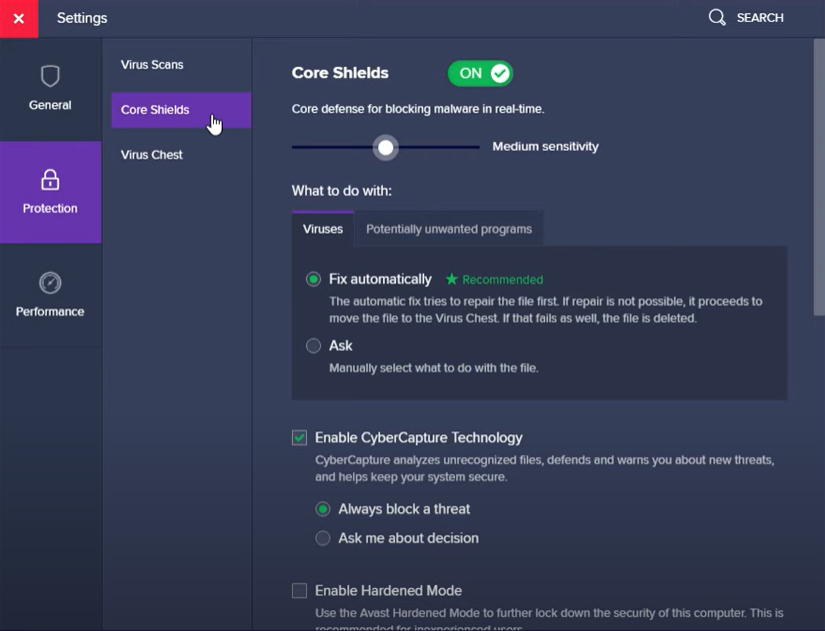The image size is (825, 631).
Task: Click the Performance gauge icon
Action: coord(50,283)
